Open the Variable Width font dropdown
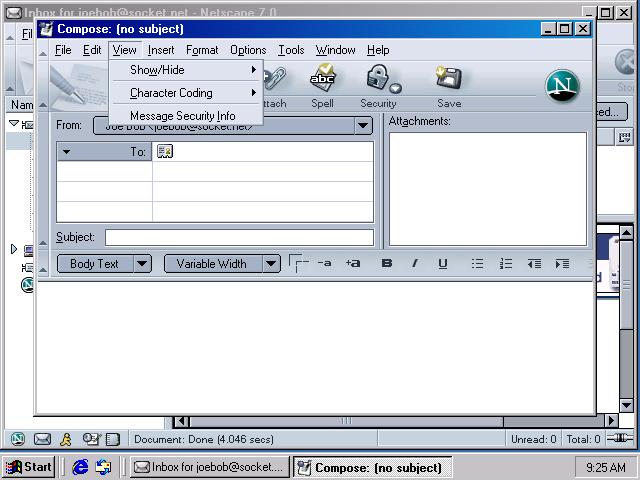The height and width of the screenshot is (480, 640). [271, 264]
